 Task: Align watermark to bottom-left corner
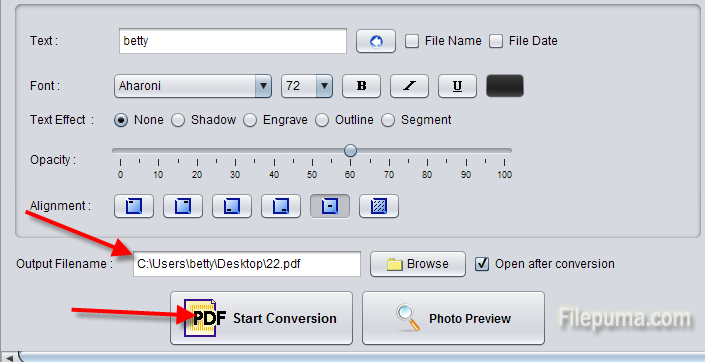(x=232, y=206)
